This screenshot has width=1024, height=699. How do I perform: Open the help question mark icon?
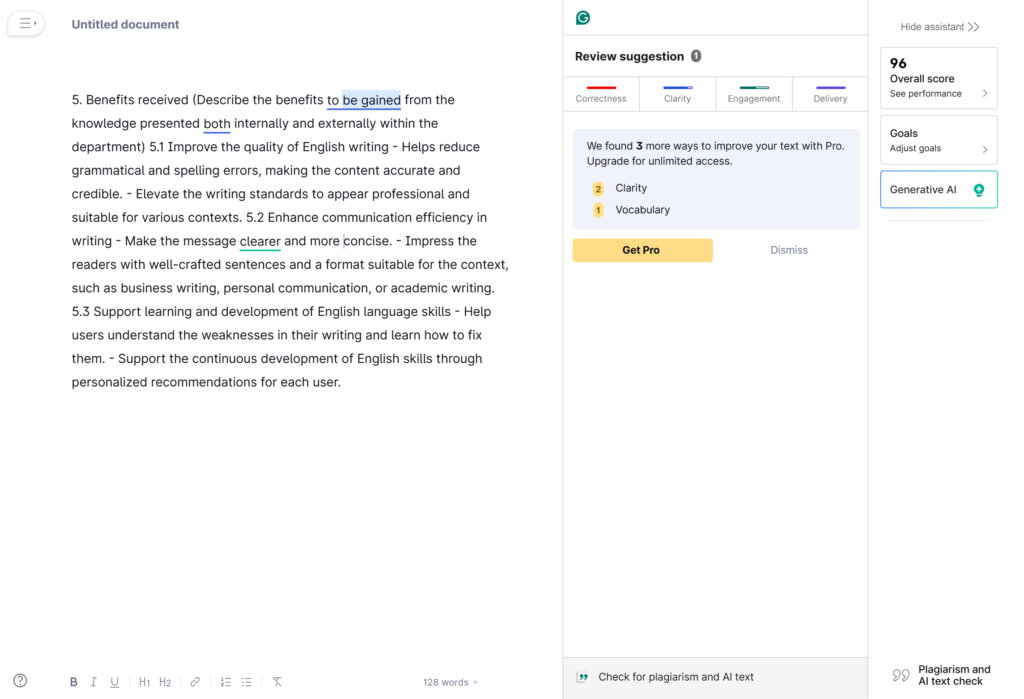[20, 681]
